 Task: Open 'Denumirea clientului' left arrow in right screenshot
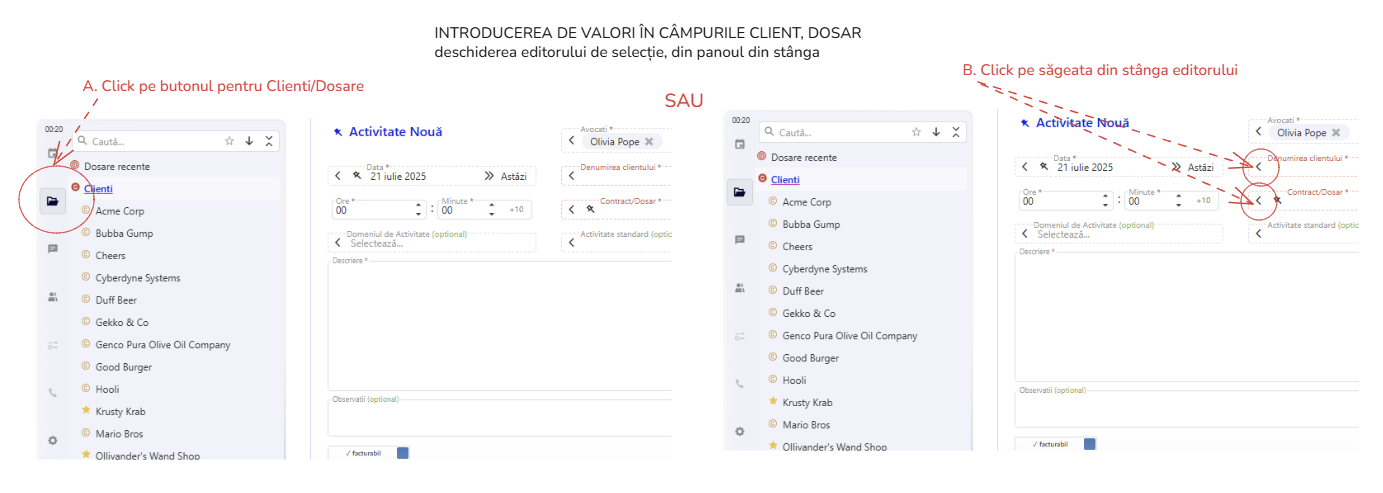(x=1259, y=167)
